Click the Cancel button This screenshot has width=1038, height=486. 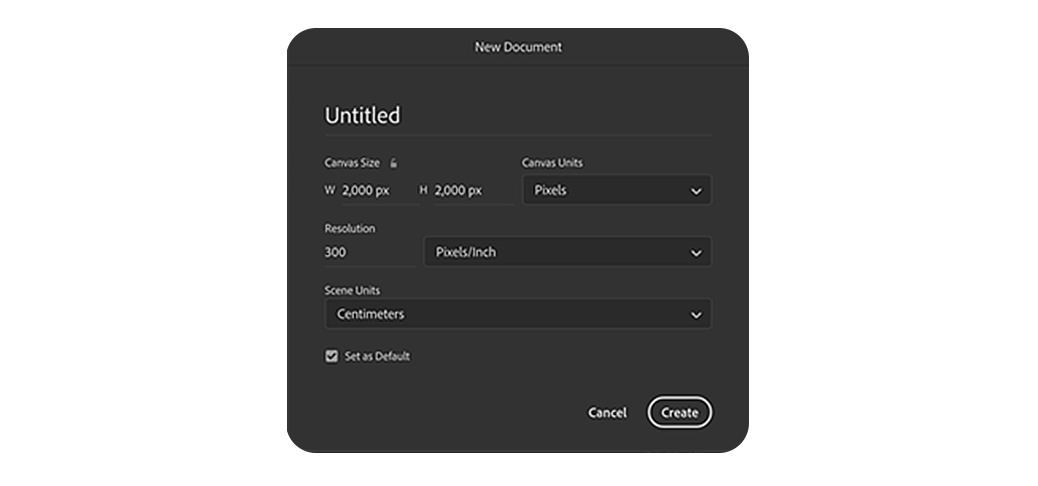[x=607, y=413]
